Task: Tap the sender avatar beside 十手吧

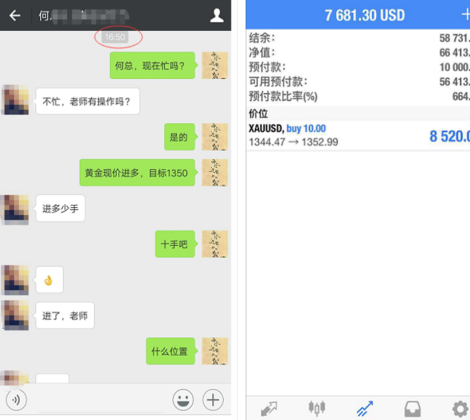Action: point(215,244)
